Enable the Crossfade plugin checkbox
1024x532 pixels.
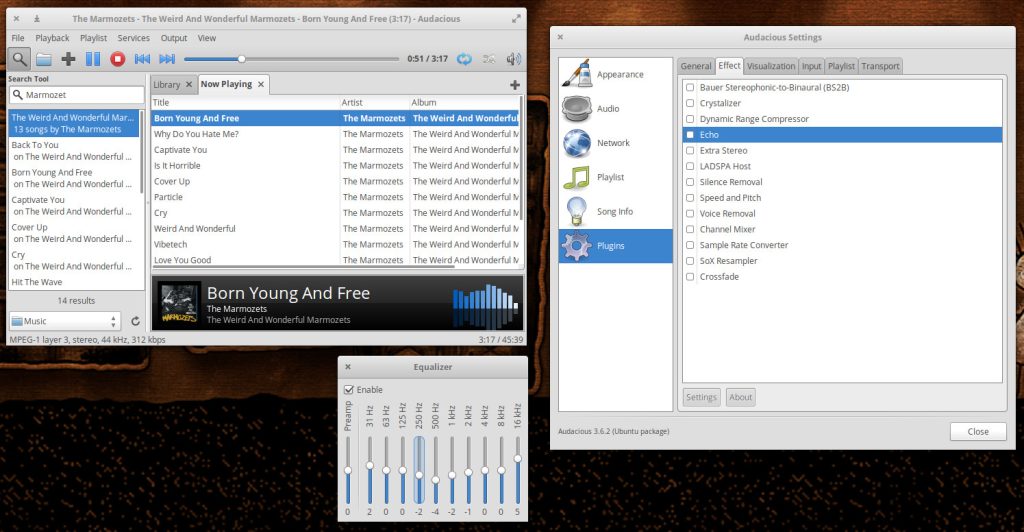(690, 277)
